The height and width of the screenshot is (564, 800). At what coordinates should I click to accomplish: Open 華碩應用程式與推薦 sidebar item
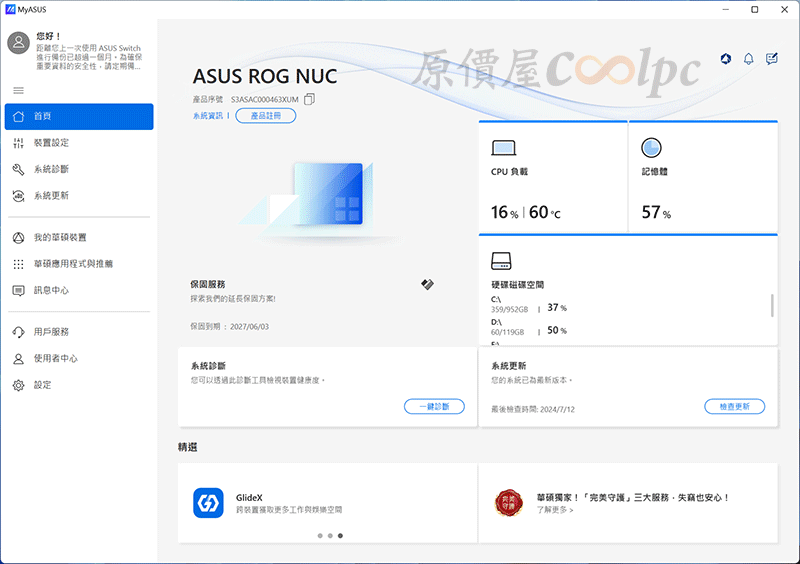(x=79, y=264)
